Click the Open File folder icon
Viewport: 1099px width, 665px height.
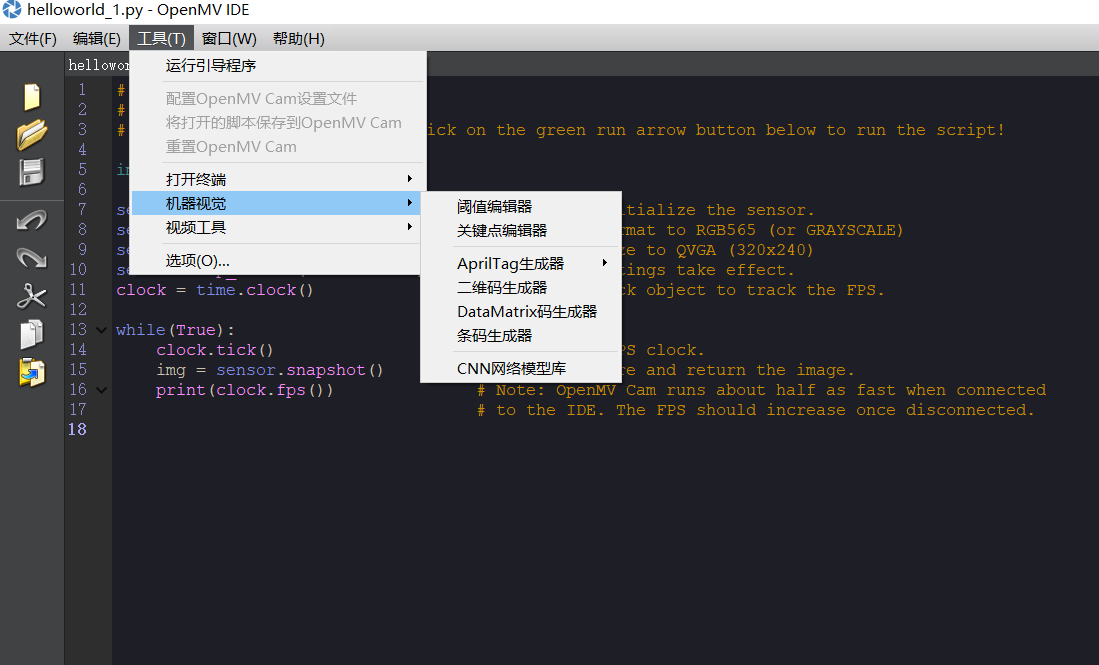click(32, 135)
